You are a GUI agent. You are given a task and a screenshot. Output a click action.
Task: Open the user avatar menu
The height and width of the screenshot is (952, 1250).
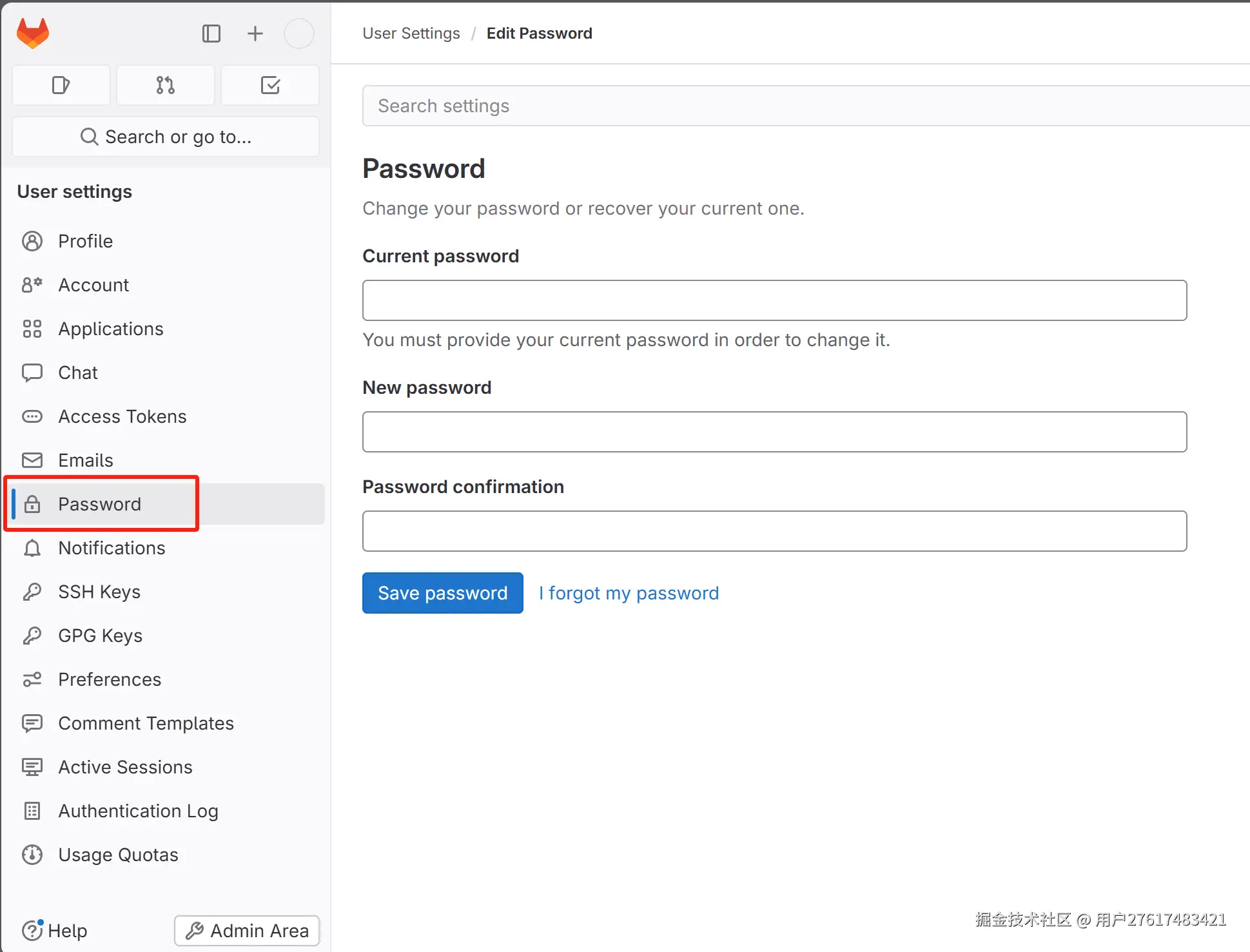[x=299, y=34]
